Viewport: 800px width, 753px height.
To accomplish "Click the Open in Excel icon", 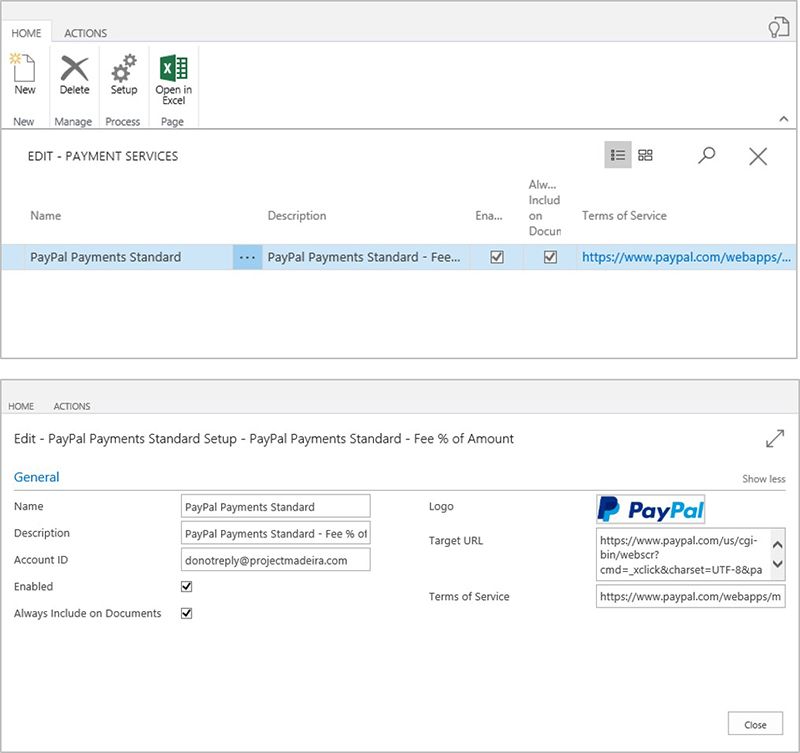I will tap(173, 68).
